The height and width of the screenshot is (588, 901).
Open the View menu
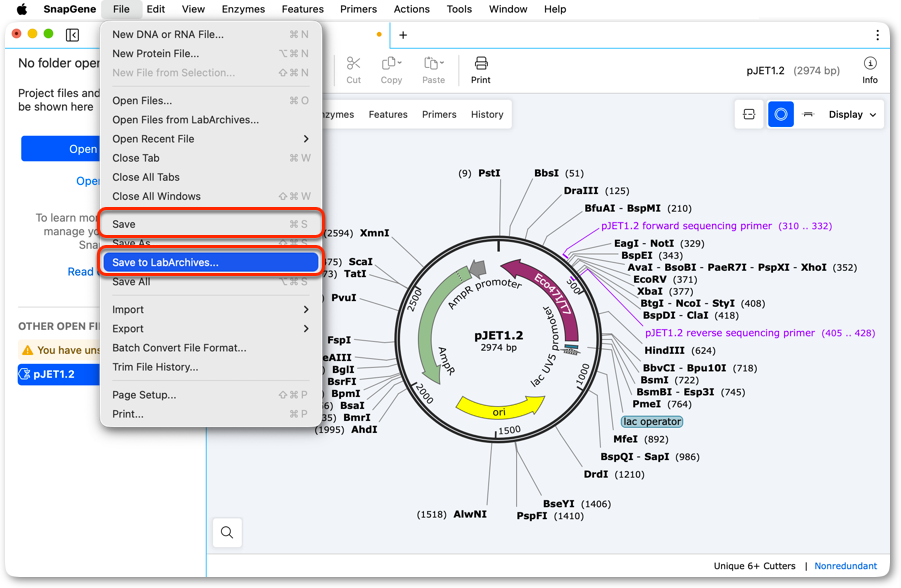[x=193, y=9]
